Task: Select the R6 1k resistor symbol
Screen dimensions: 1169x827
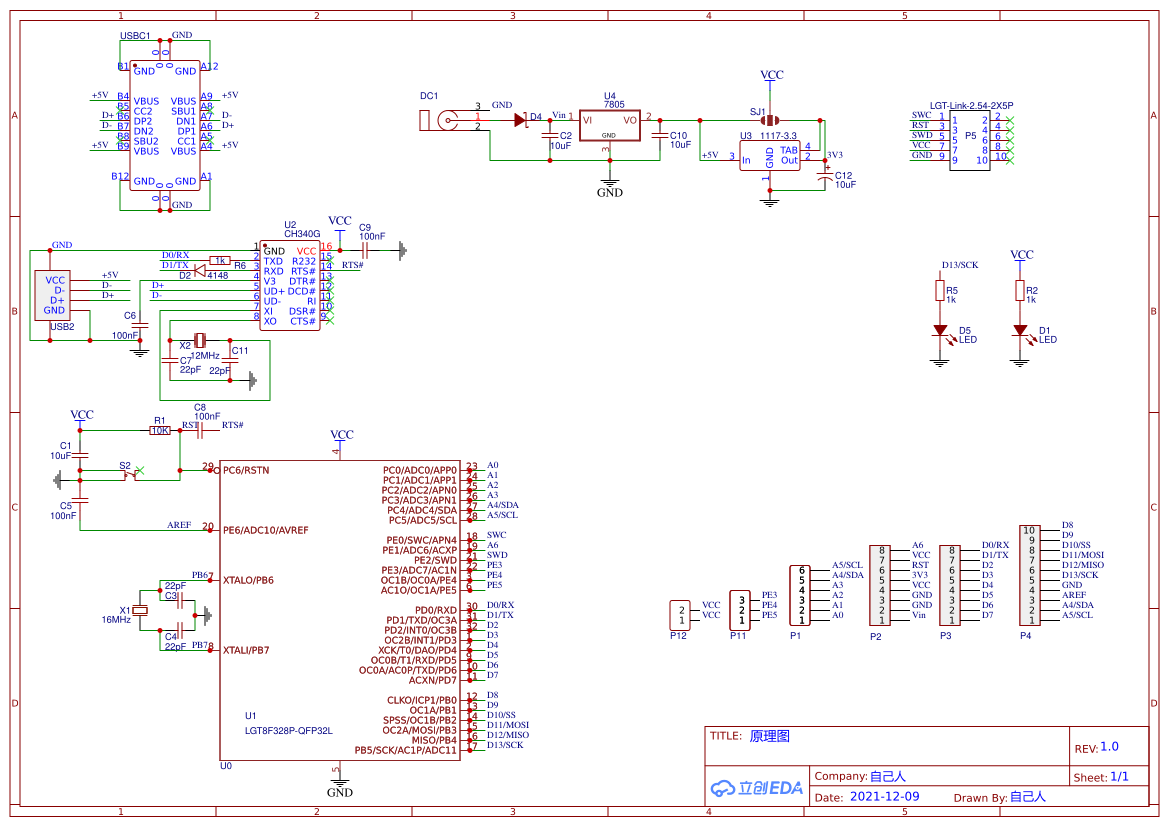Action: pos(220,260)
